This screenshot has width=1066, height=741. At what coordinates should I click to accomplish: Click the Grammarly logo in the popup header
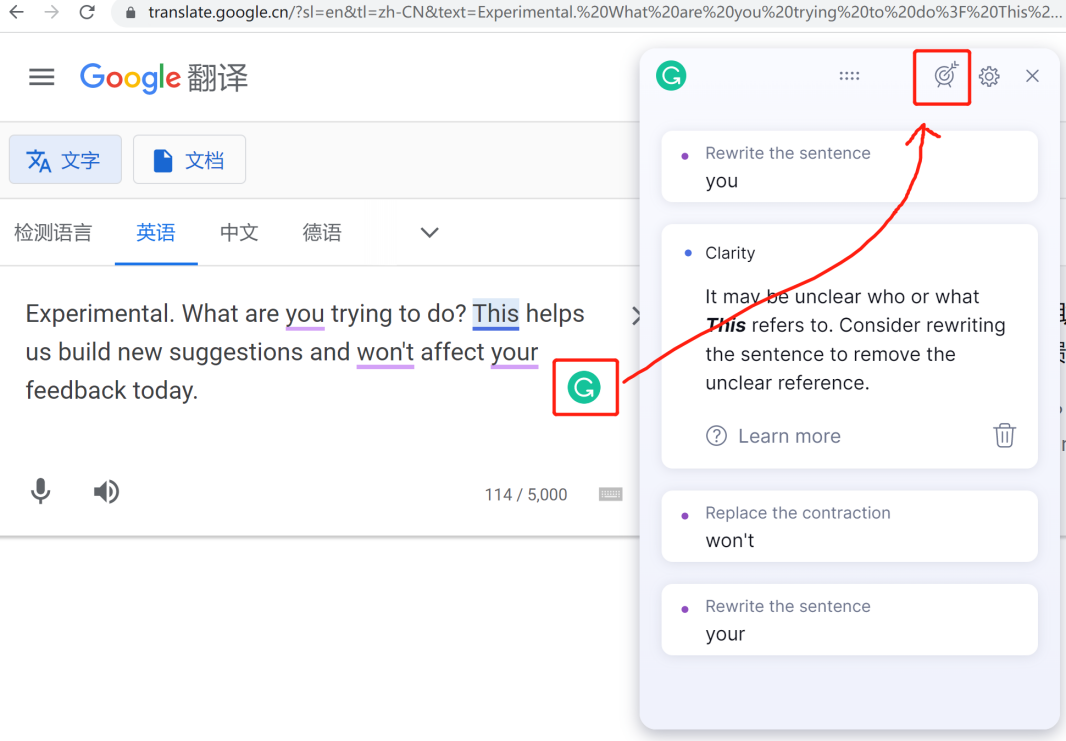click(671, 75)
